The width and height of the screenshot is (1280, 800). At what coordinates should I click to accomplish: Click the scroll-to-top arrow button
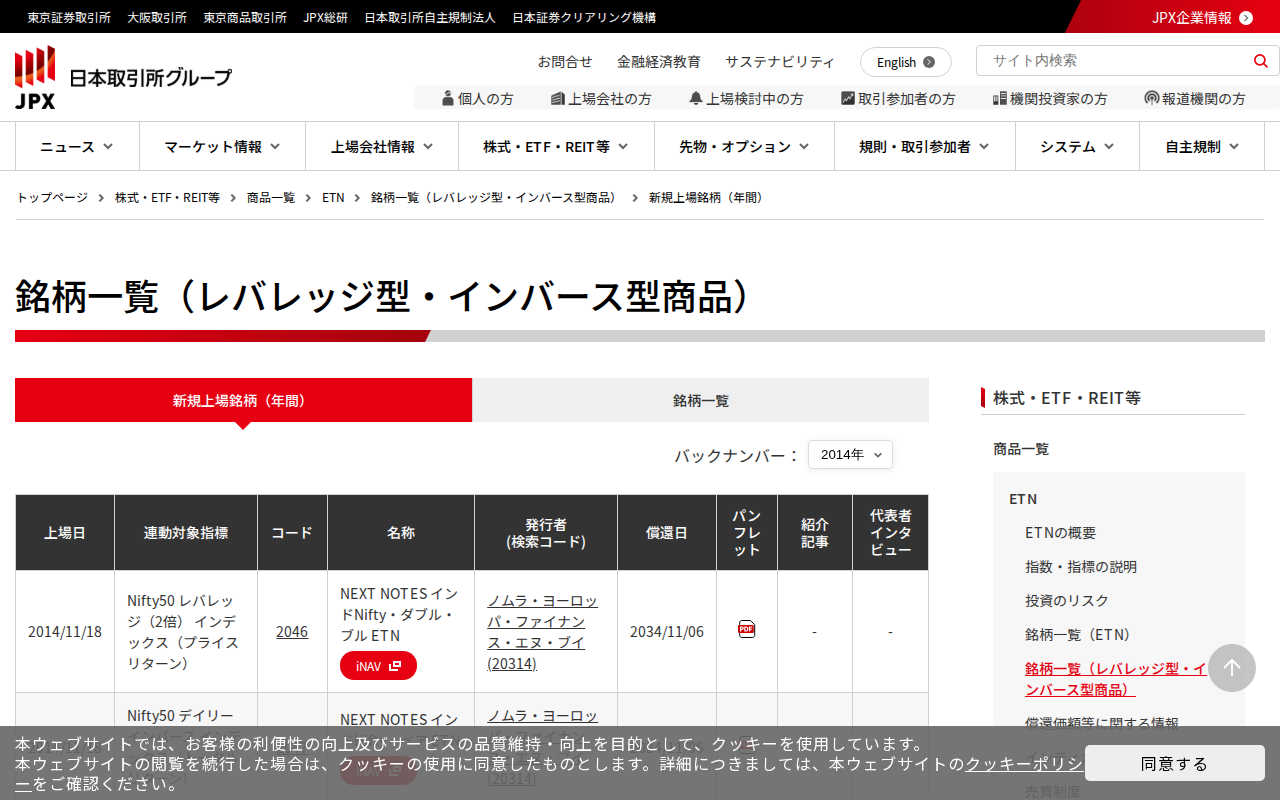point(1232,668)
